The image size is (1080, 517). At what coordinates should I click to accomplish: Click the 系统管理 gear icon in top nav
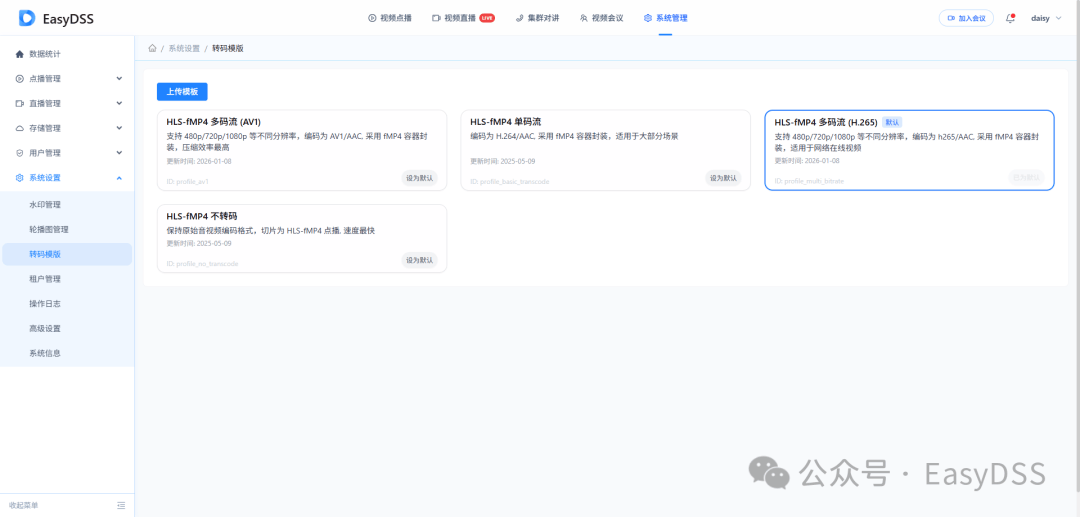point(647,18)
